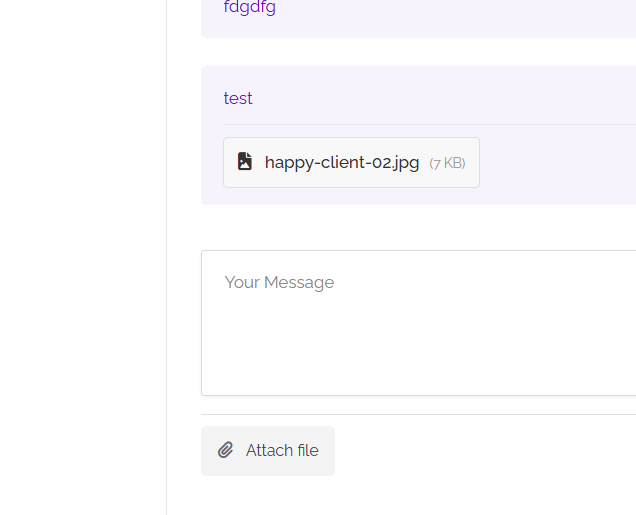Select the "test" message text
This screenshot has width=636, height=515.
tap(238, 98)
